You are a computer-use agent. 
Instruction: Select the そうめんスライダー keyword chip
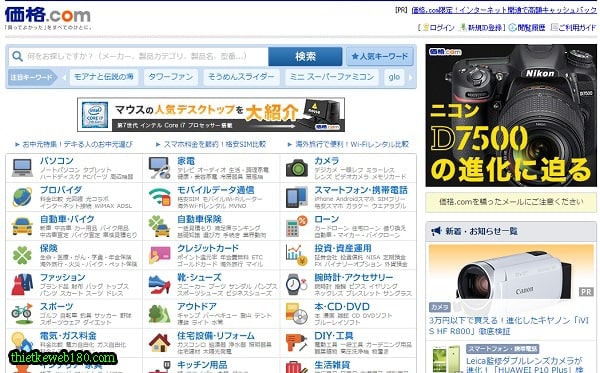[241, 77]
